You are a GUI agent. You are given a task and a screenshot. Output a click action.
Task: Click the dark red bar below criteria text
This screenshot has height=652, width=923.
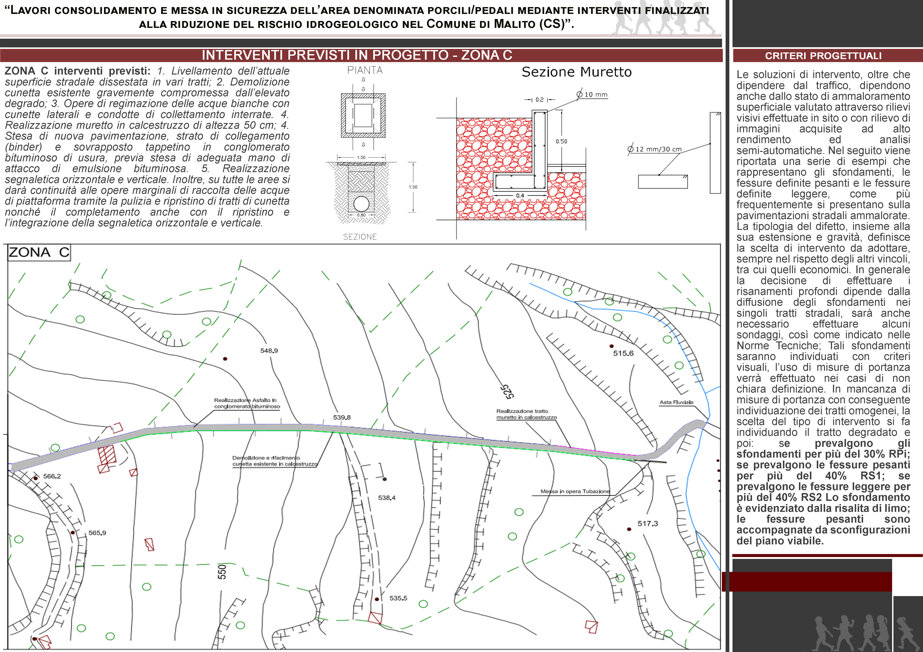click(x=806, y=581)
